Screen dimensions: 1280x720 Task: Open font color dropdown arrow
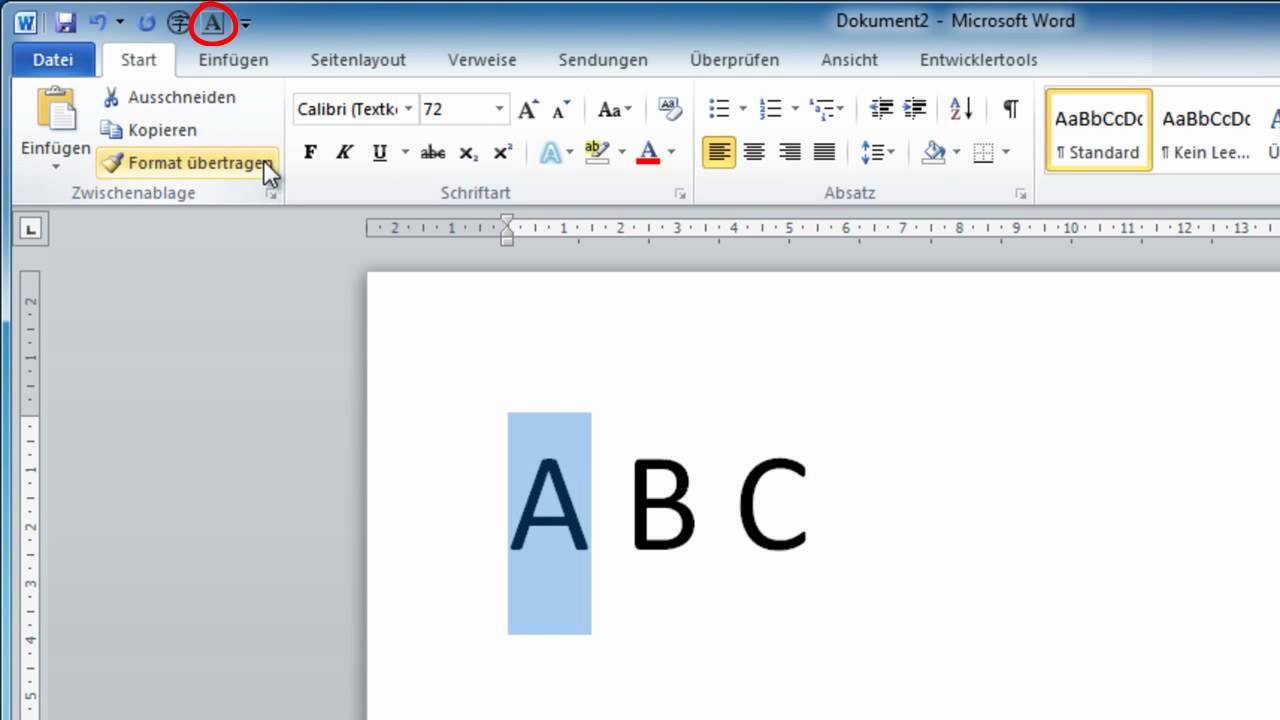(x=671, y=152)
